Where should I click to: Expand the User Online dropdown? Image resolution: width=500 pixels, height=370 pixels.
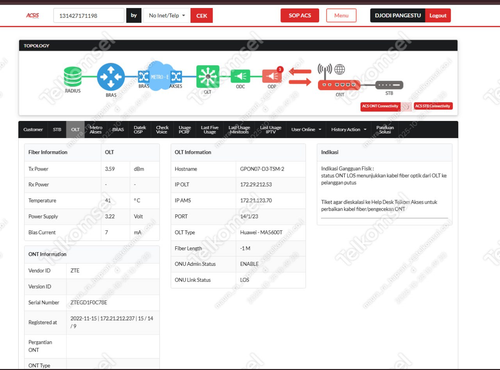click(x=306, y=129)
